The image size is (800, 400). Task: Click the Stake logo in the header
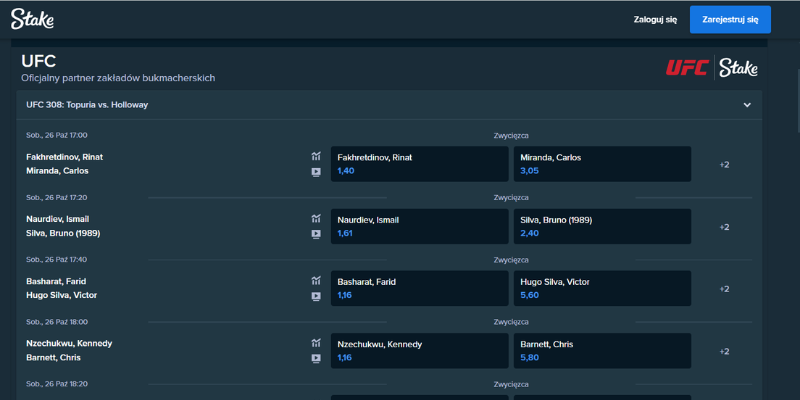point(33,18)
